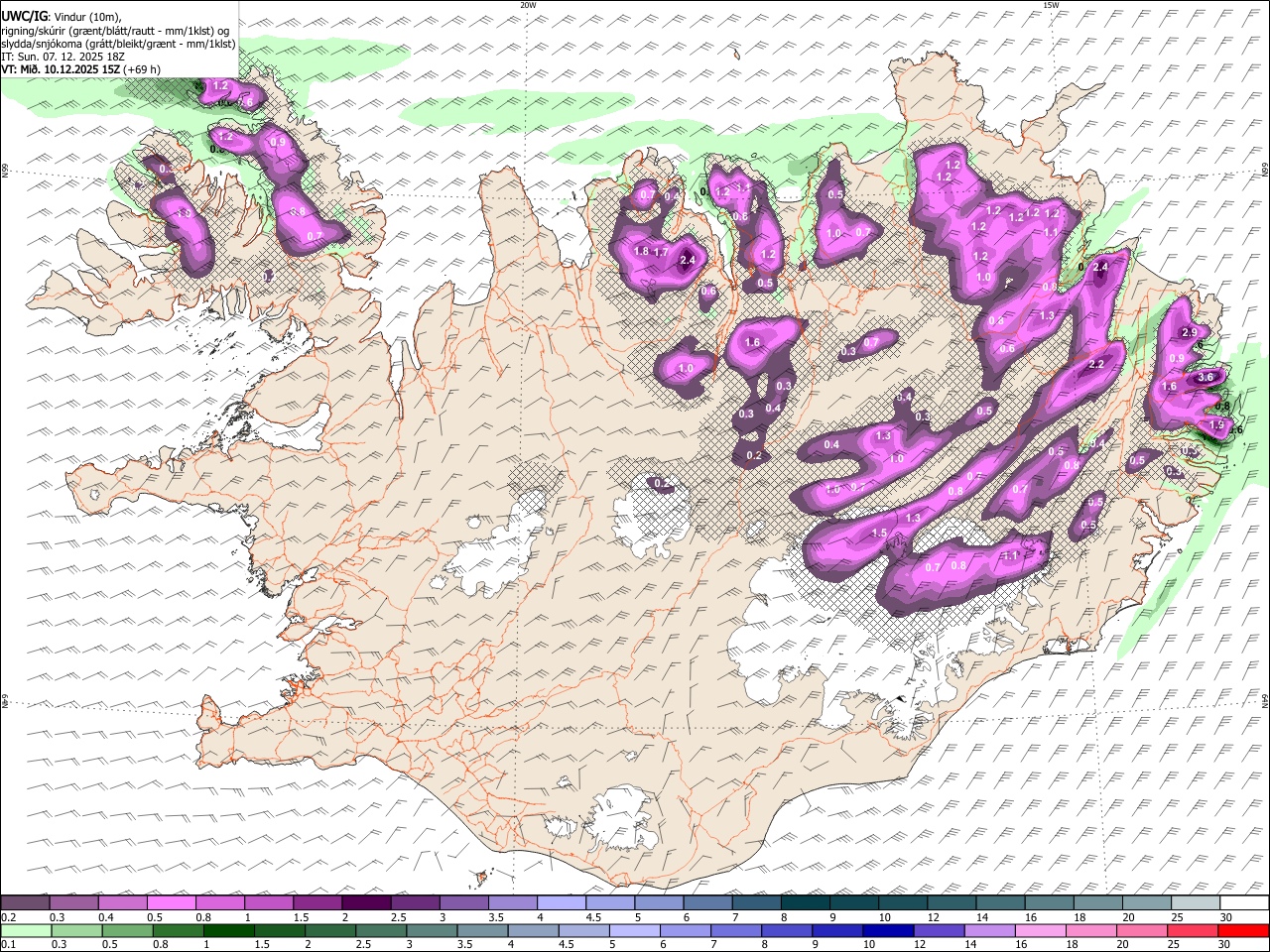Screen dimensions: 1270x952
Task: Pick the upper legend swatch labeled 4.5
Action: coord(610,902)
